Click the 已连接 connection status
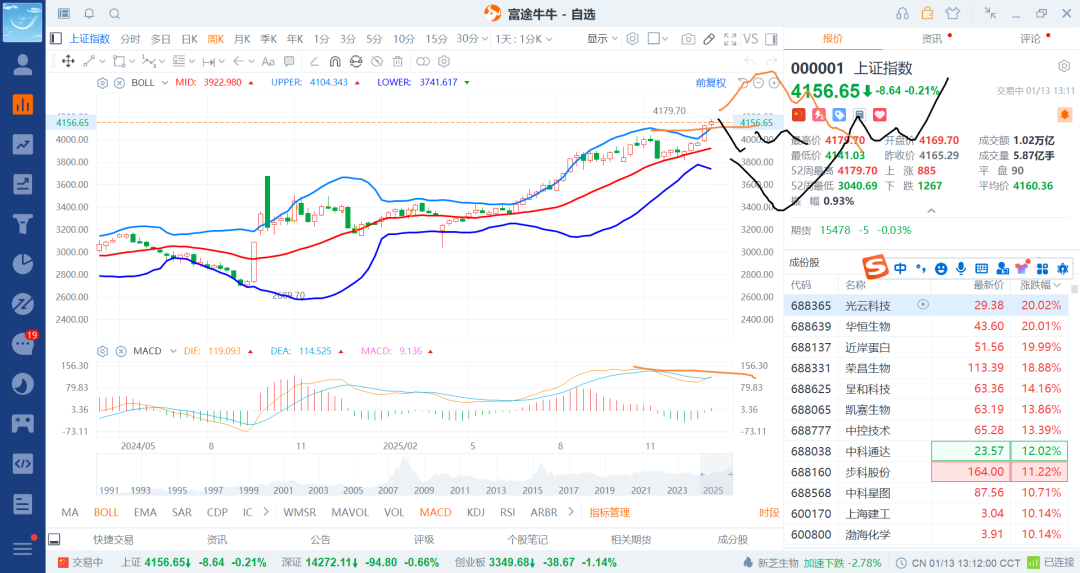1080x573 pixels. tap(1051, 563)
